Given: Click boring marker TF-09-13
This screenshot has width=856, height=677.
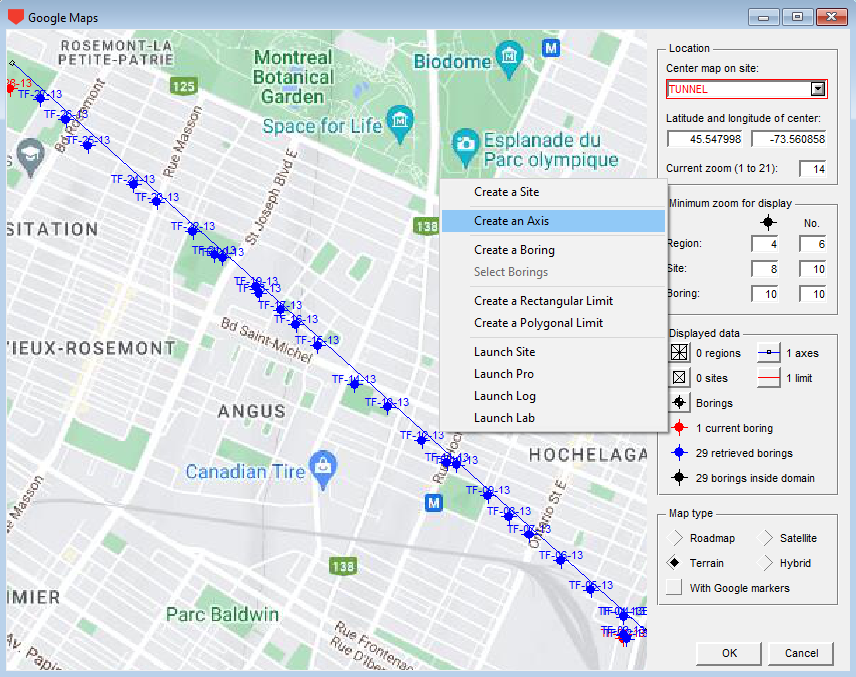Looking at the screenshot, I should tap(488, 495).
